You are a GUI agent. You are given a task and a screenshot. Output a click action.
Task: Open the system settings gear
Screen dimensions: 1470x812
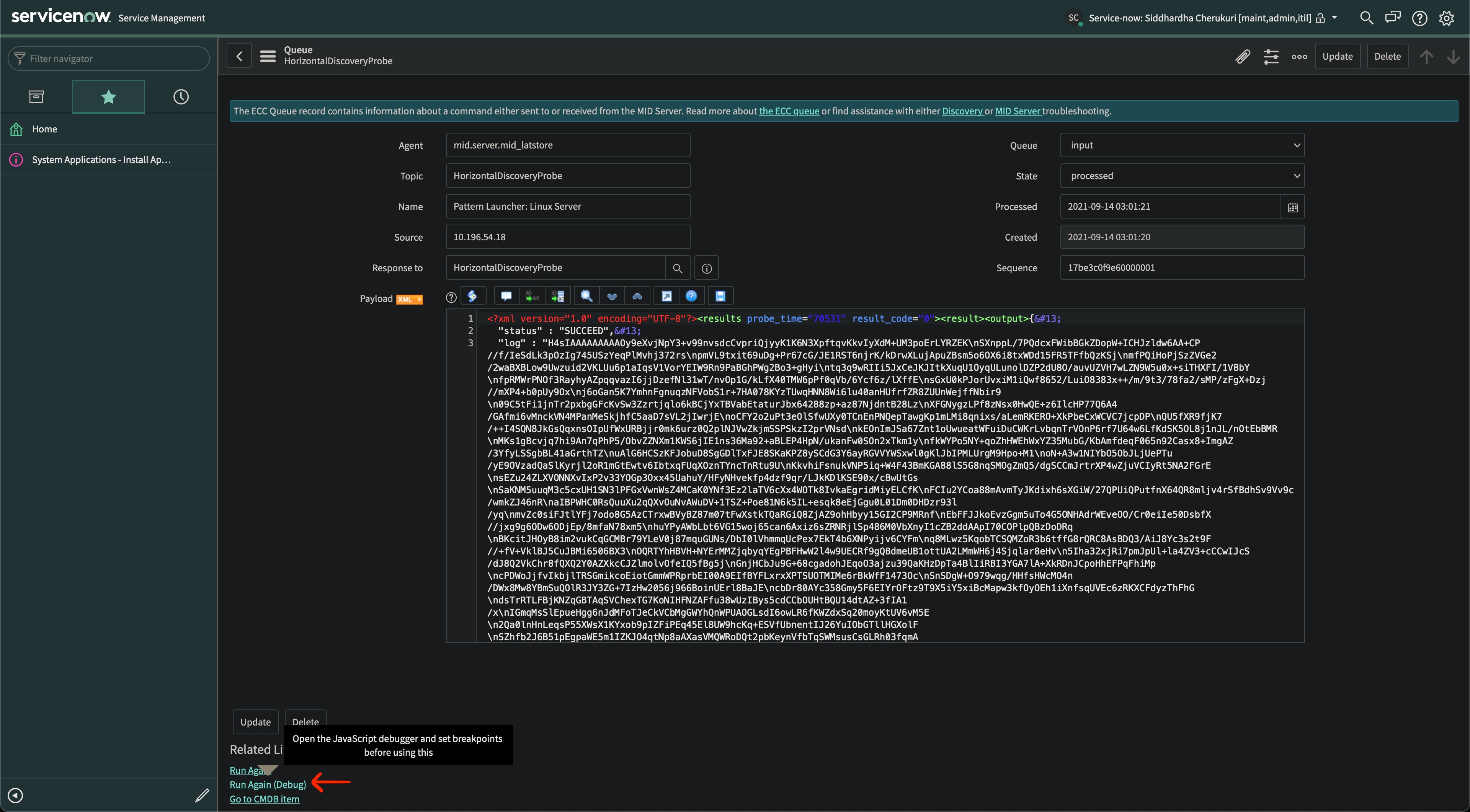click(x=1447, y=18)
